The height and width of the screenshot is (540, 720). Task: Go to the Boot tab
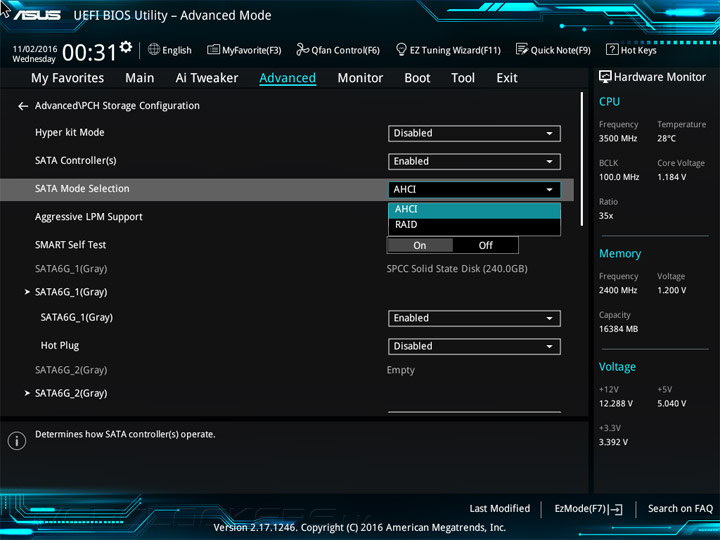(x=417, y=78)
